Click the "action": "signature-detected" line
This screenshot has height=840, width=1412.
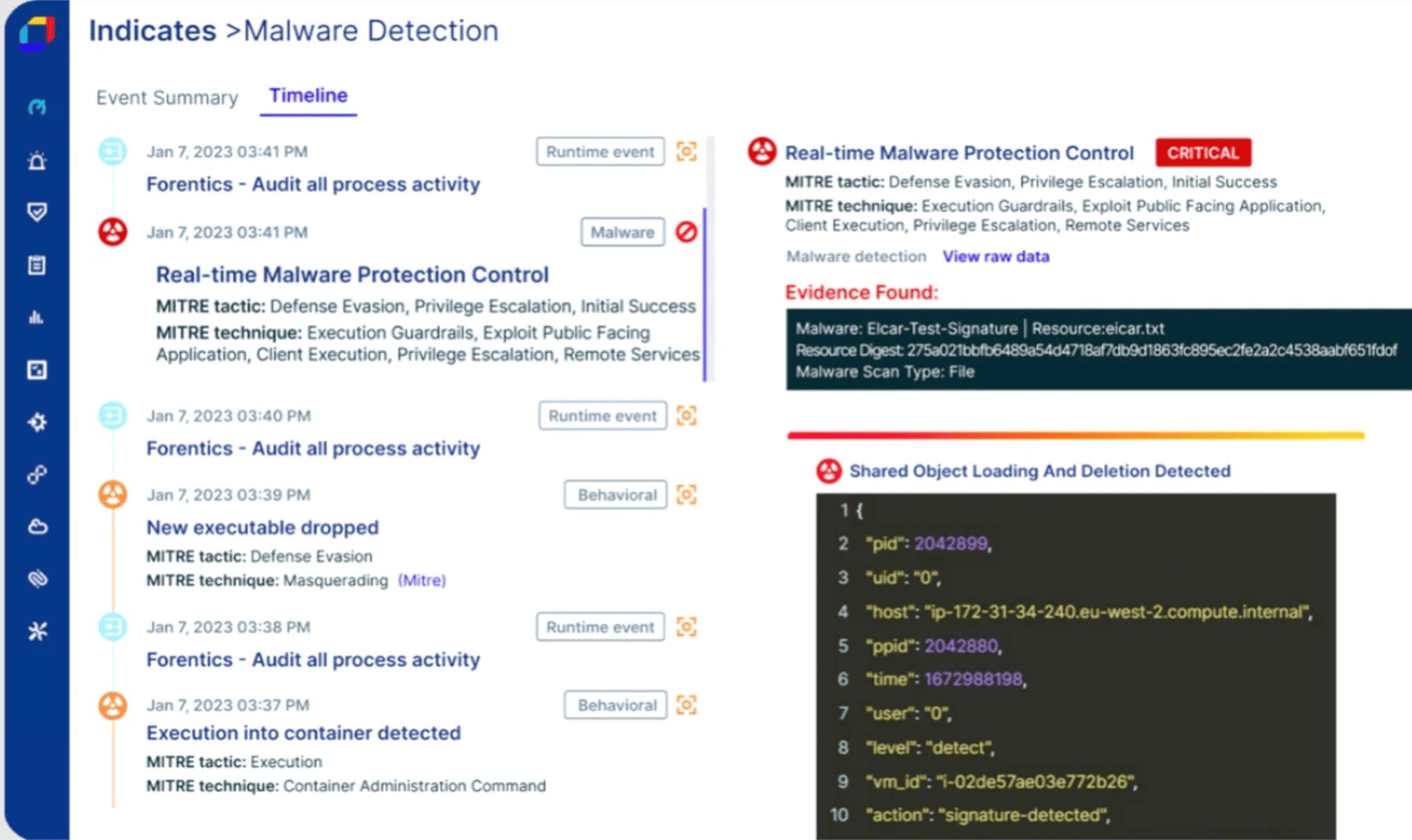coord(987,816)
